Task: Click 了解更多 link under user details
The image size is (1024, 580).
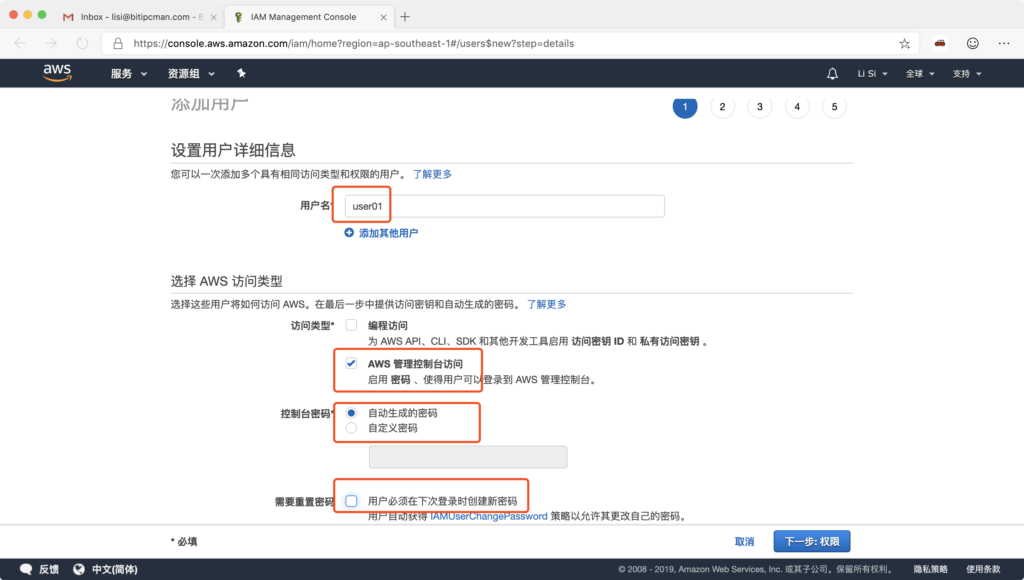Action: [432, 174]
